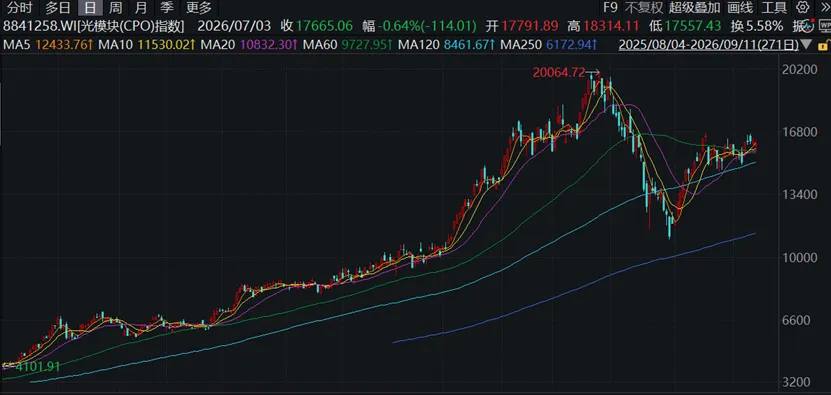The height and width of the screenshot is (395, 831).
Task: Click the pulse icon with red dot
Action: 808,25
